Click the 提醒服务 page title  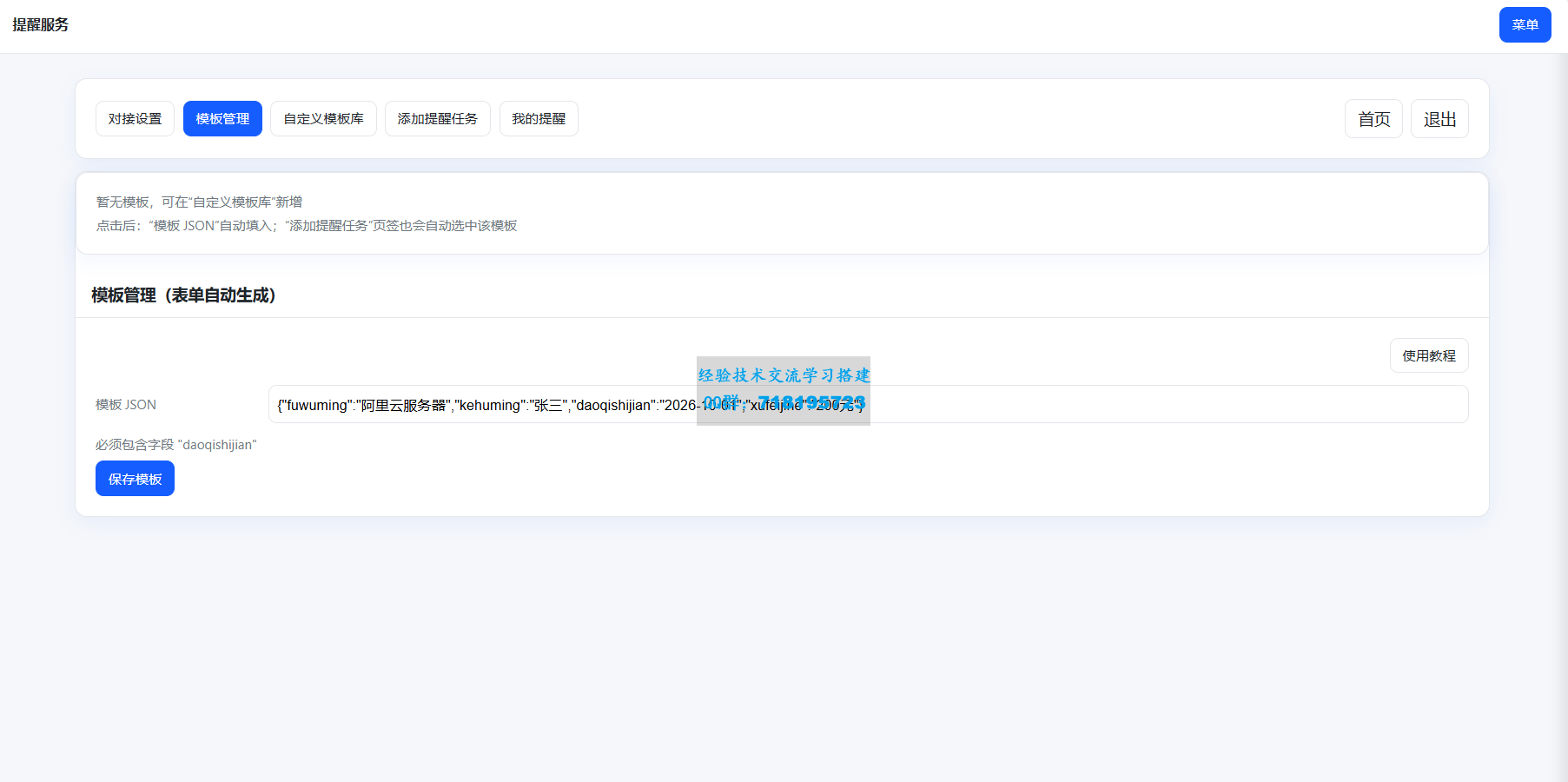pyautogui.click(x=41, y=25)
